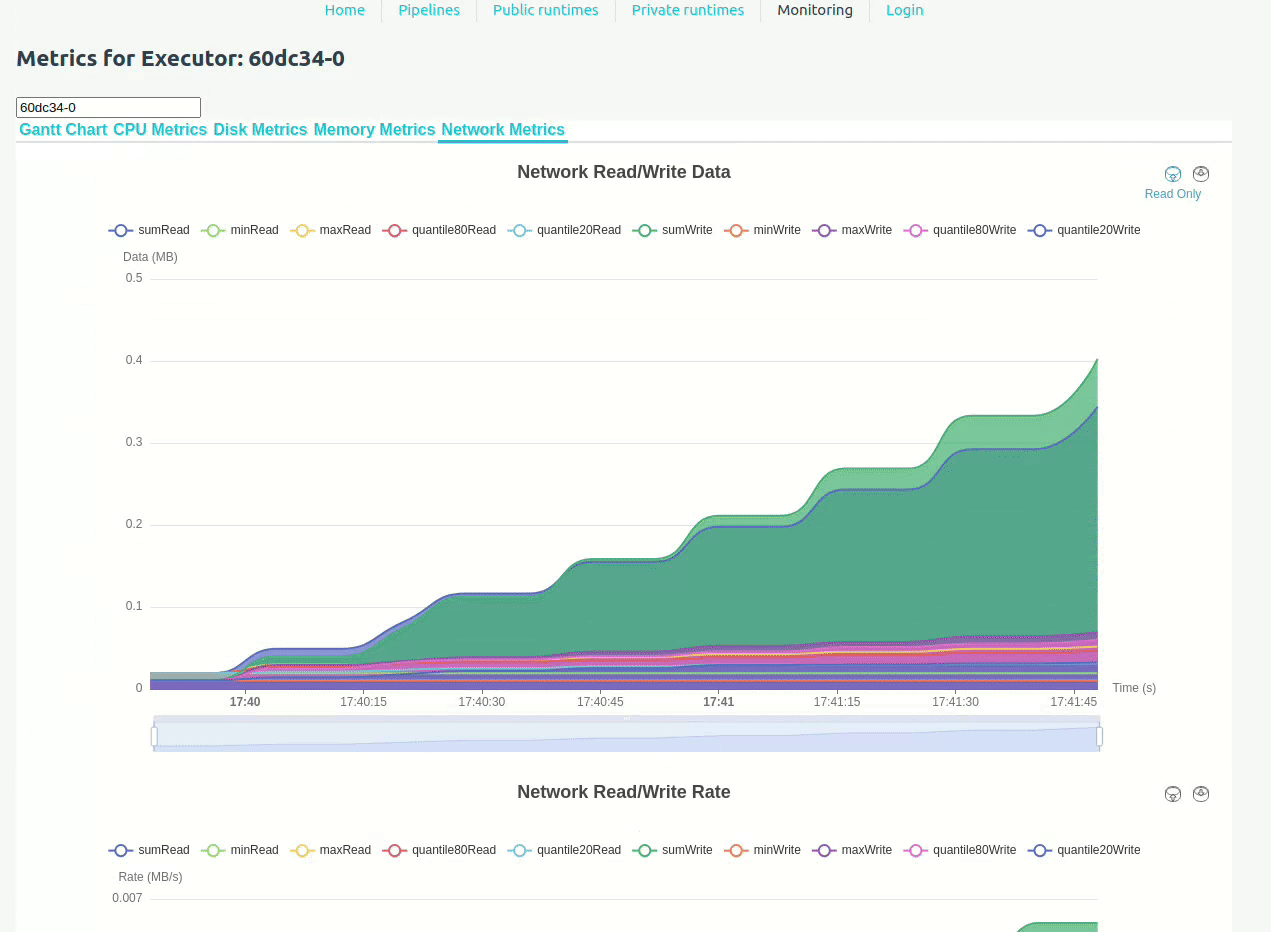Open the Disk Metrics tab
The height and width of the screenshot is (932, 1271).
(x=260, y=130)
